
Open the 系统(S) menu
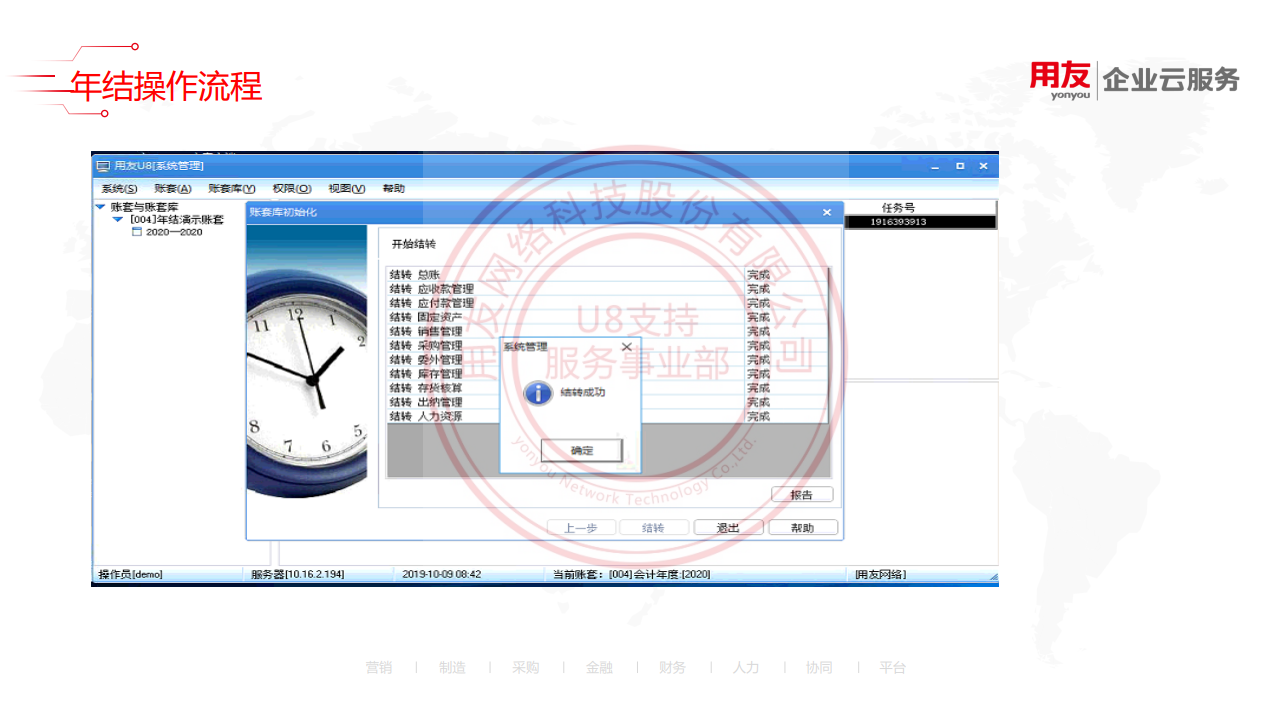point(119,188)
